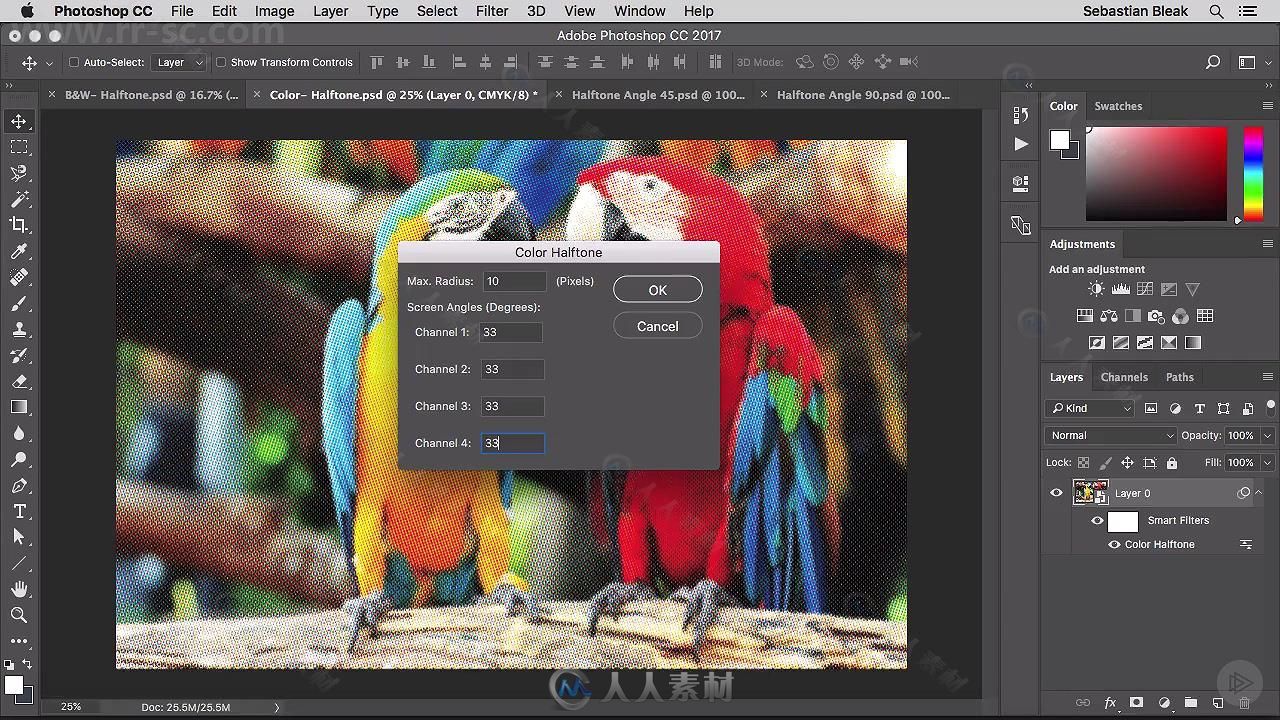The height and width of the screenshot is (720, 1280).
Task: Toggle lock transparent pixels
Action: [x=1083, y=463]
